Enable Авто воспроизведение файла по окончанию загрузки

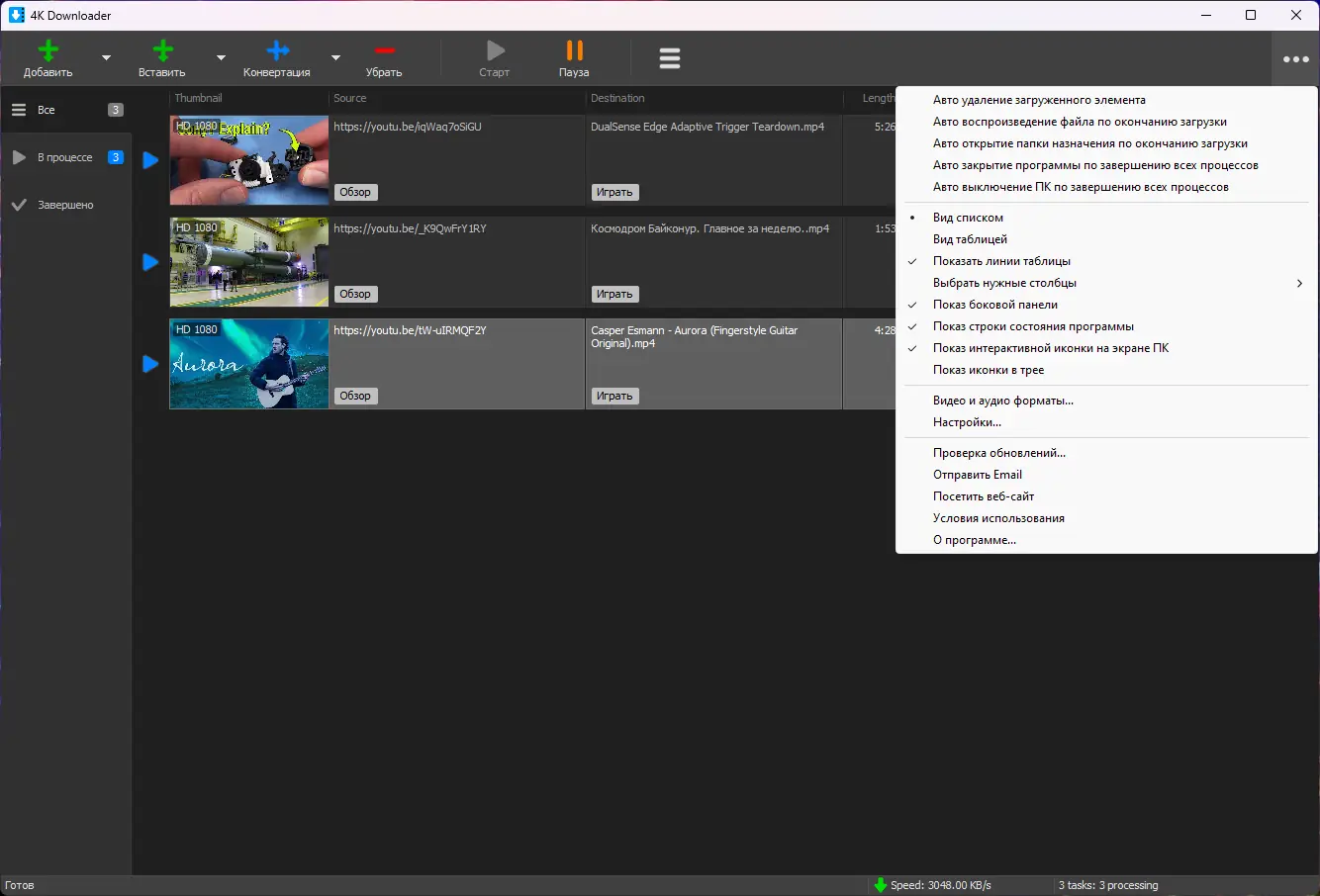click(x=1106, y=122)
